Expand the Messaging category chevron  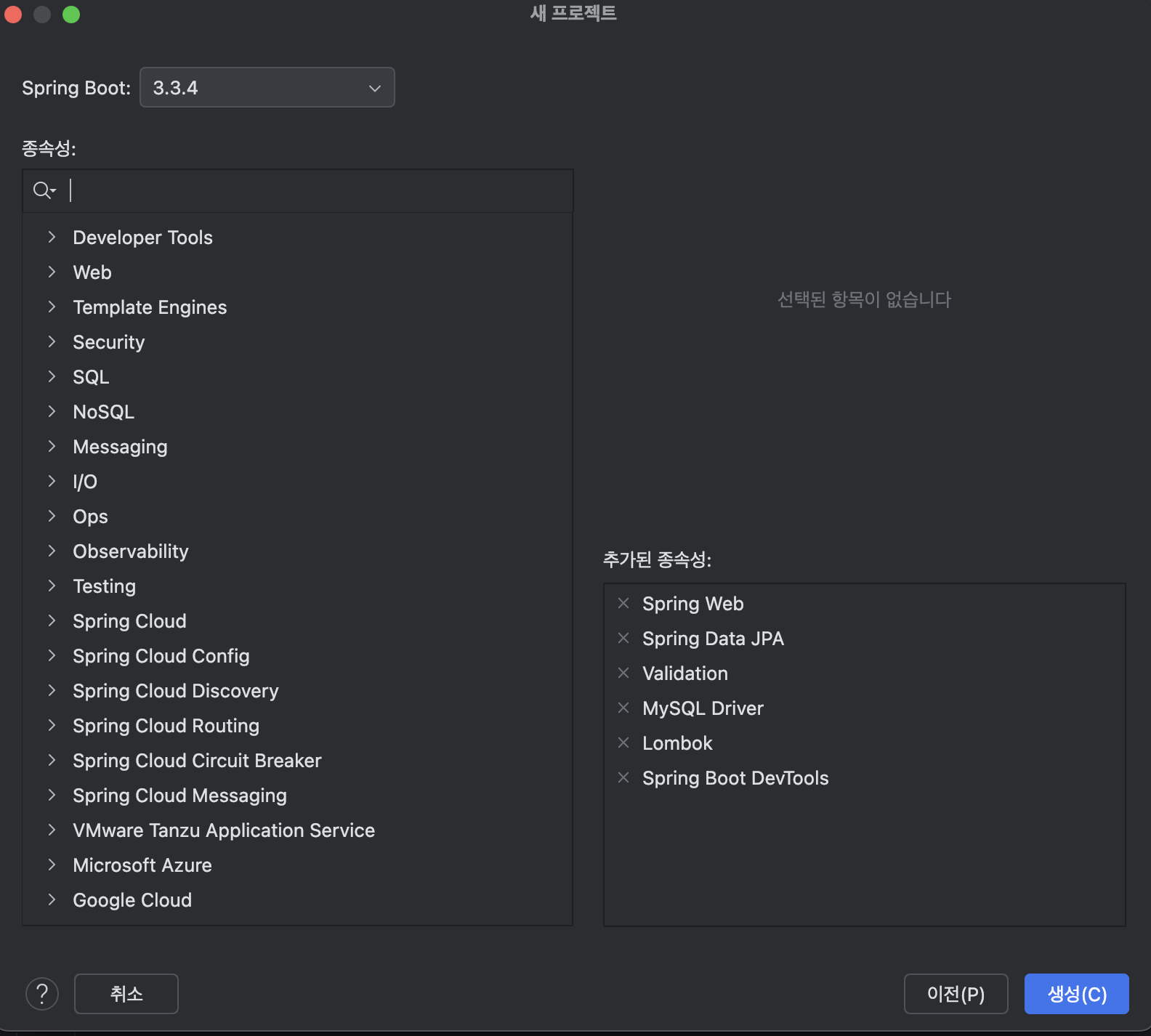coord(52,446)
